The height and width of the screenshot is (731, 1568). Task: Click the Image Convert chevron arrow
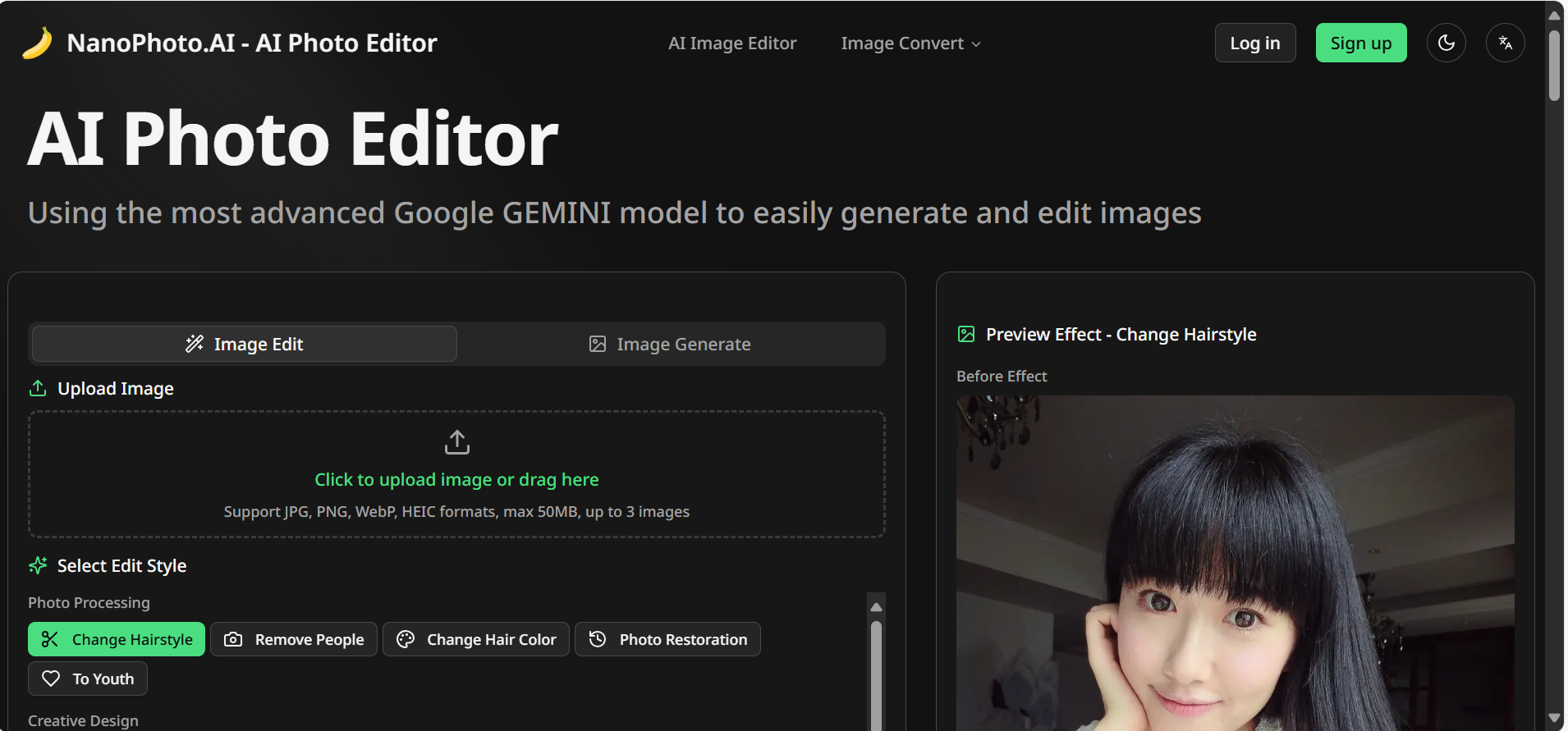click(x=976, y=44)
